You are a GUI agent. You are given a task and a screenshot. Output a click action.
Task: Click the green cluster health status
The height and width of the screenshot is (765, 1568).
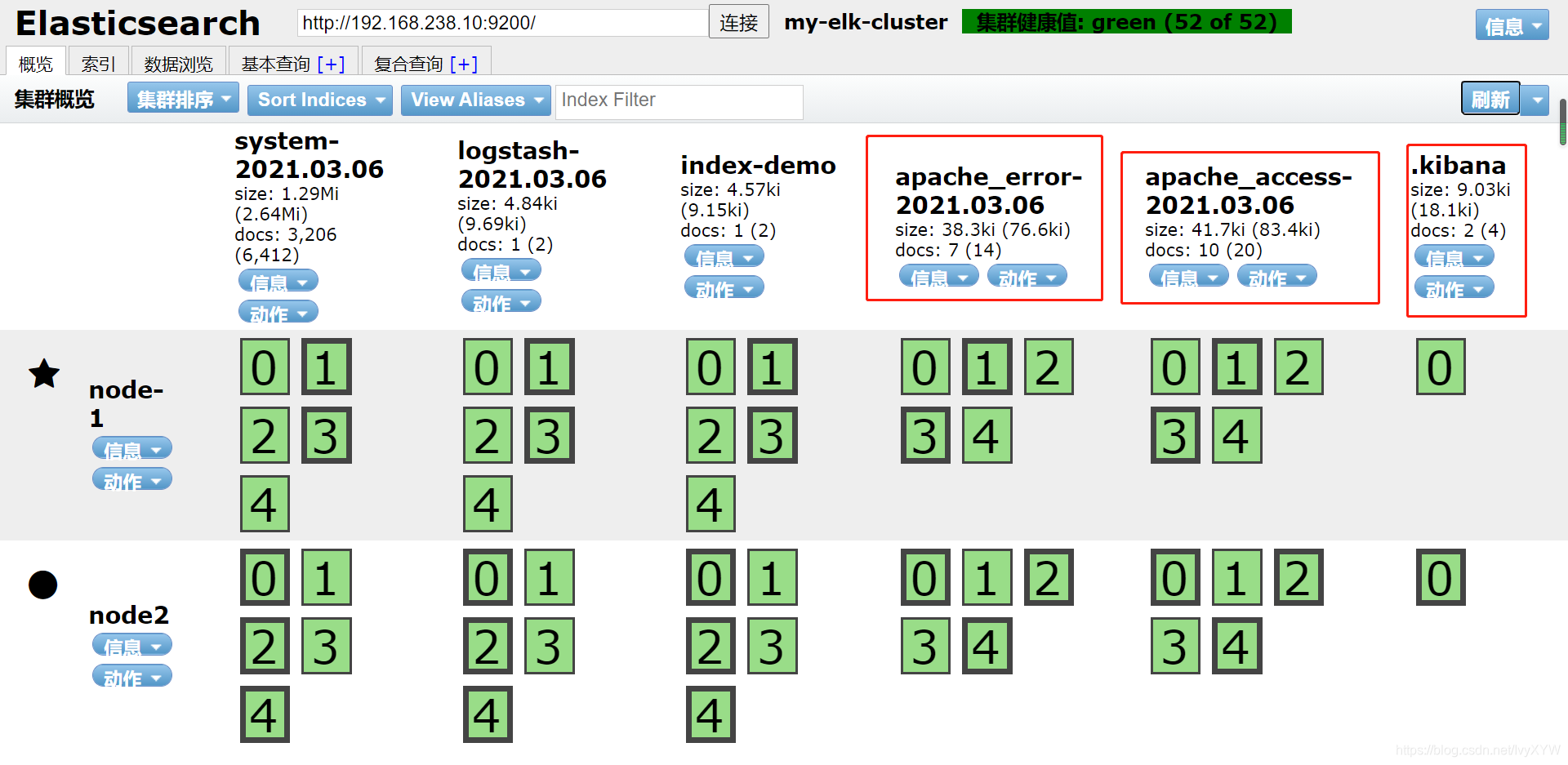point(1126,22)
